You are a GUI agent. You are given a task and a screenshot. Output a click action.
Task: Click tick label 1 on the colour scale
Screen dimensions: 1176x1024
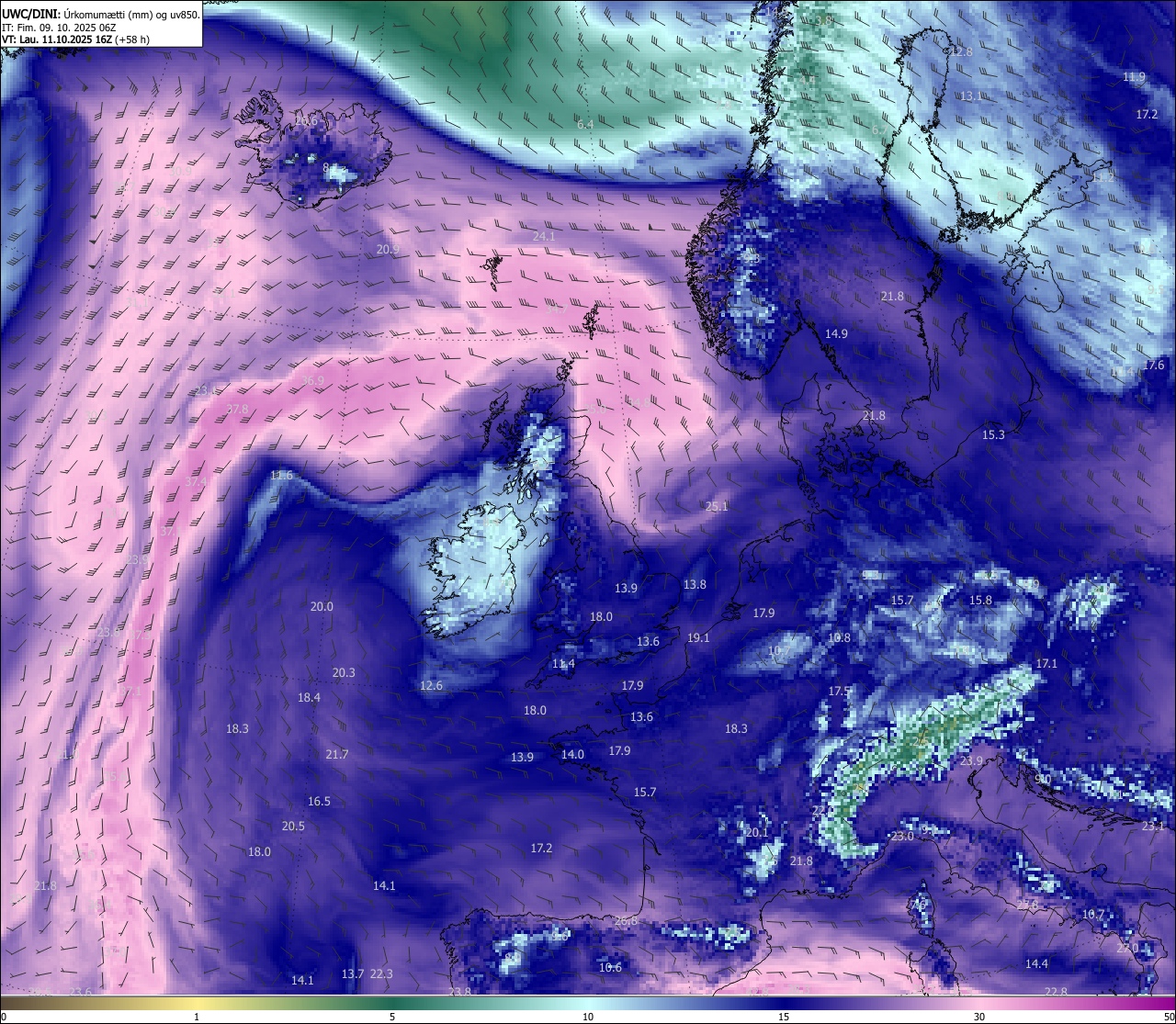197,1017
